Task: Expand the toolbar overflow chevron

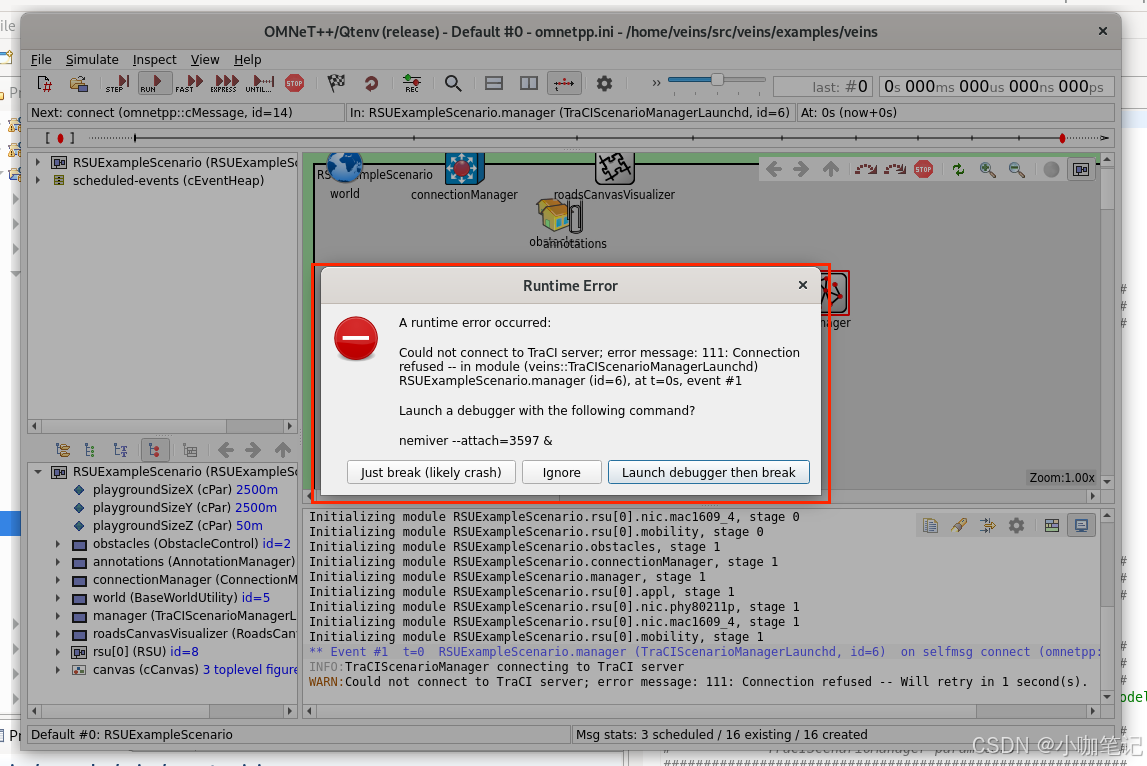Action: (x=656, y=83)
